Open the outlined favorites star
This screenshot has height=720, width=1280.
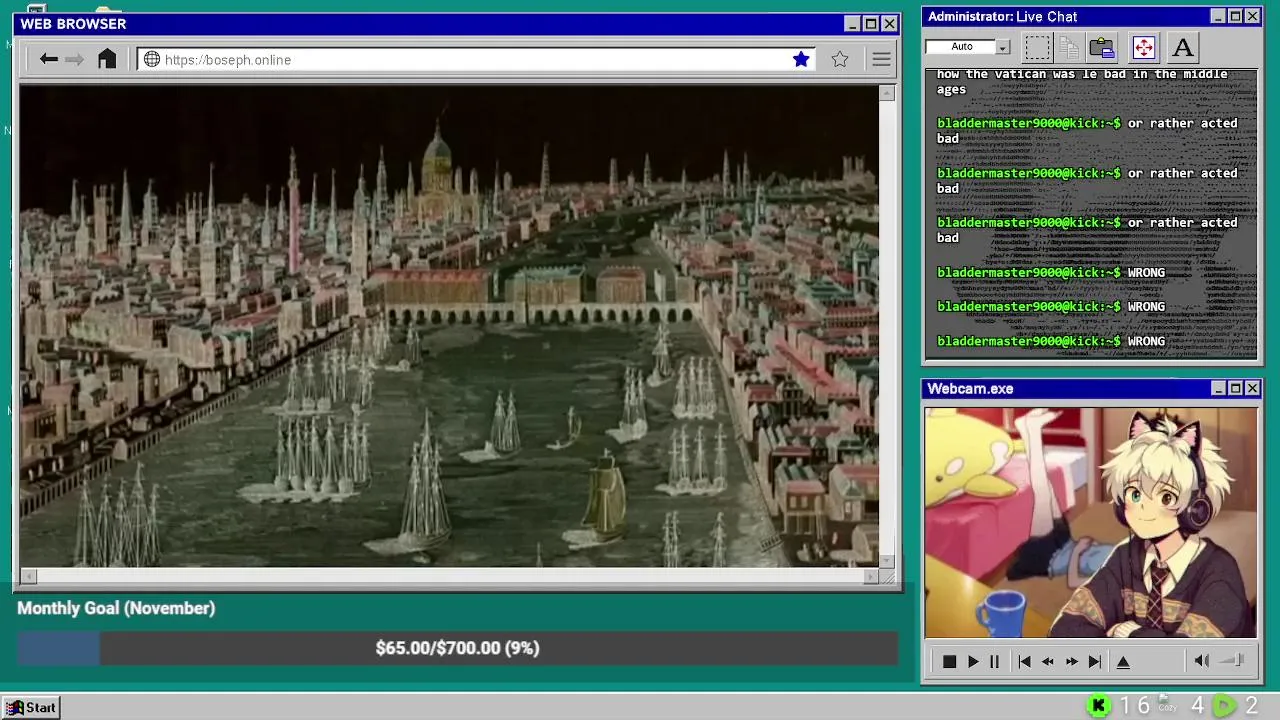(x=840, y=59)
